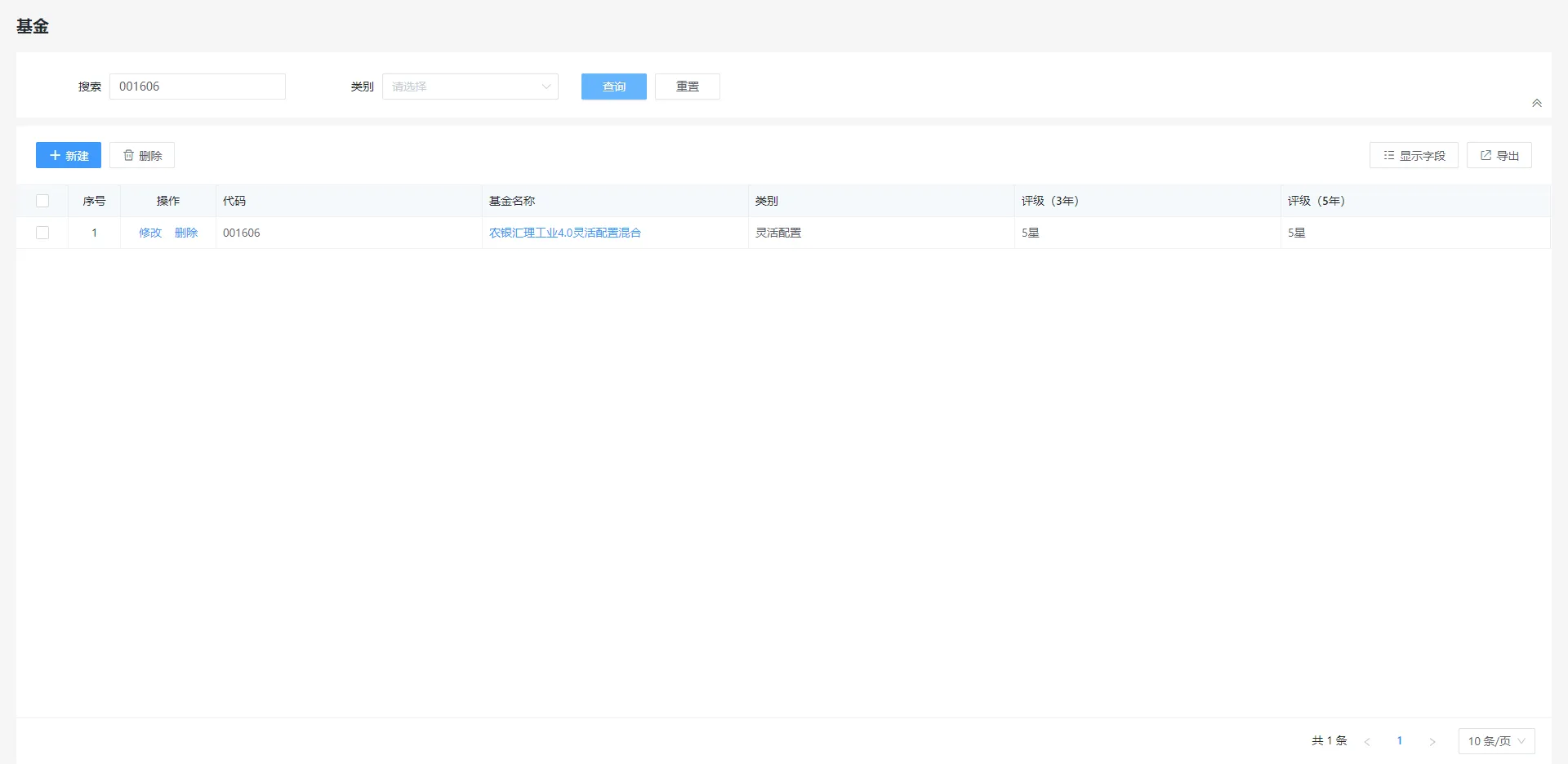The width and height of the screenshot is (1568, 764).
Task: Check the row checkbox for fund 001606
Action: click(x=42, y=233)
